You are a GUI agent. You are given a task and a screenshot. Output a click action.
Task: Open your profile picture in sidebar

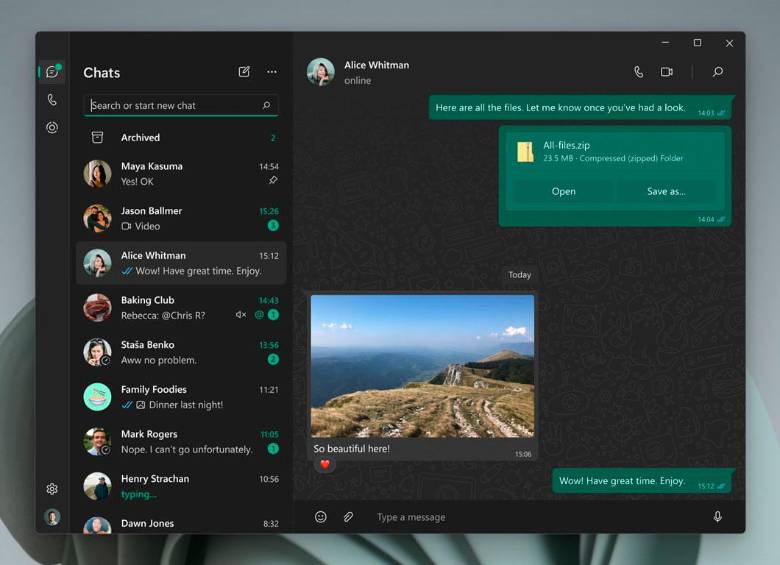pos(52,517)
